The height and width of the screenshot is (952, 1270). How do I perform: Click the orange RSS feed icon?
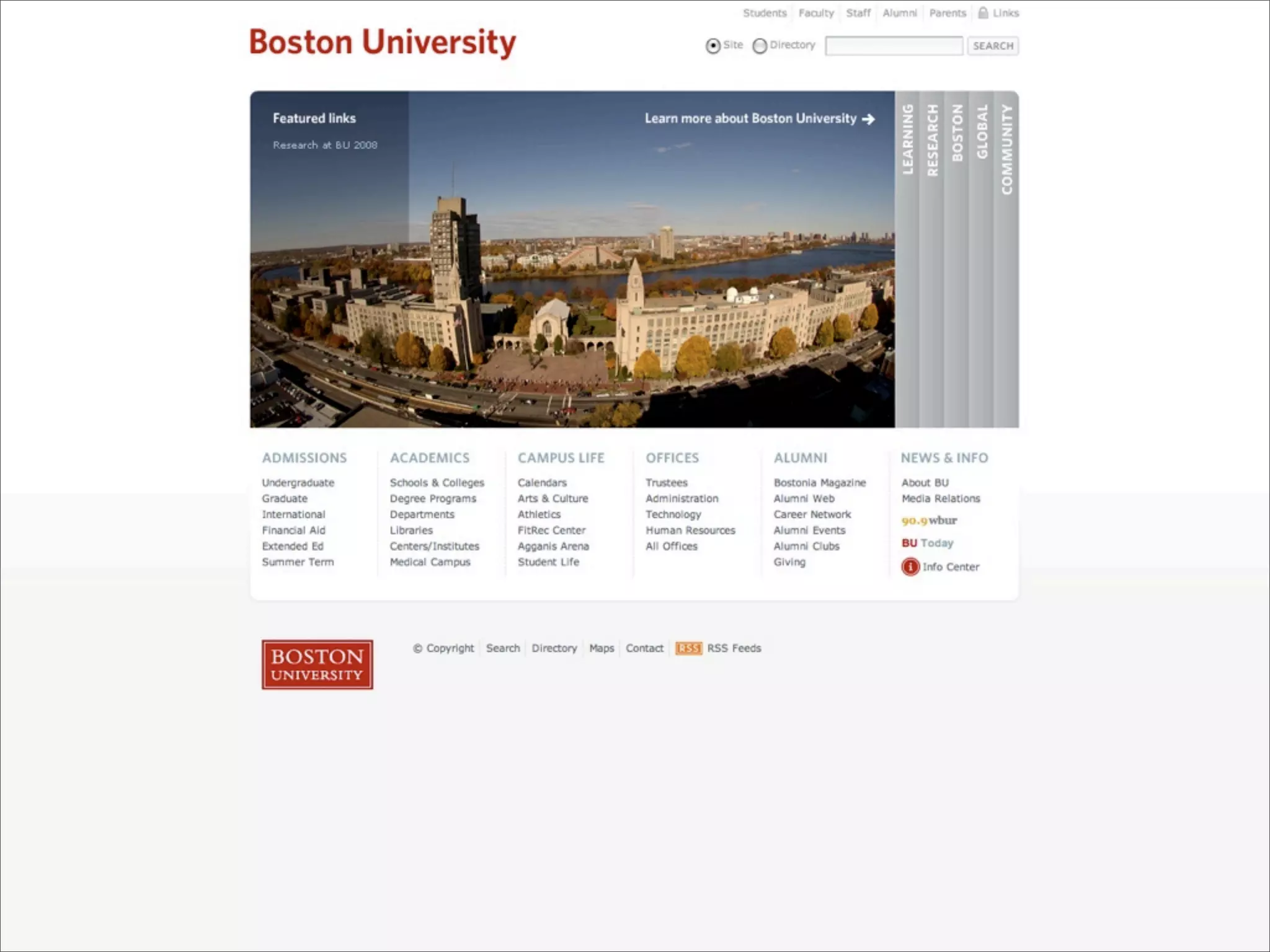click(688, 648)
